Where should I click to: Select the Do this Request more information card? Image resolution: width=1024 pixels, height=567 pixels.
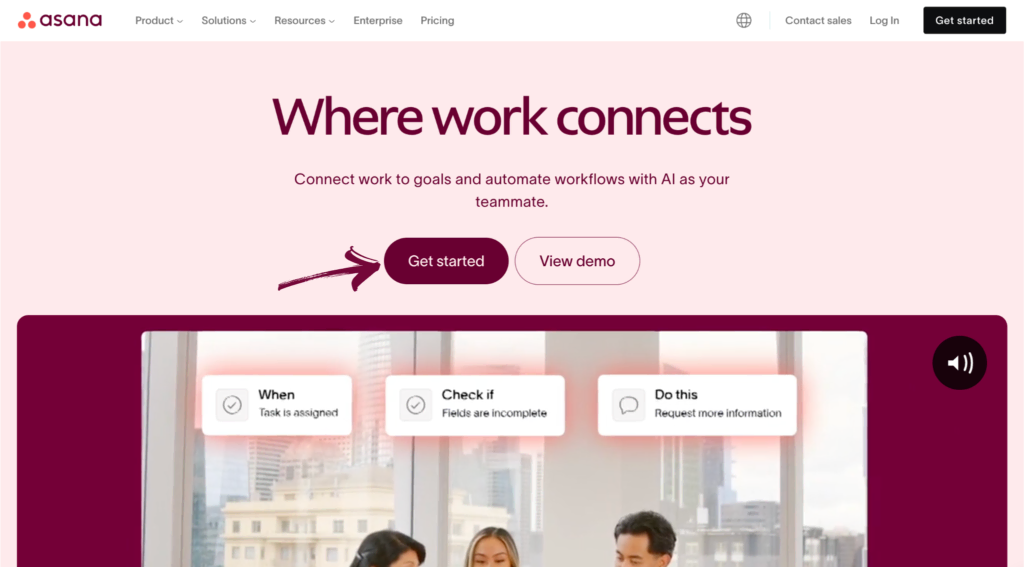[697, 405]
